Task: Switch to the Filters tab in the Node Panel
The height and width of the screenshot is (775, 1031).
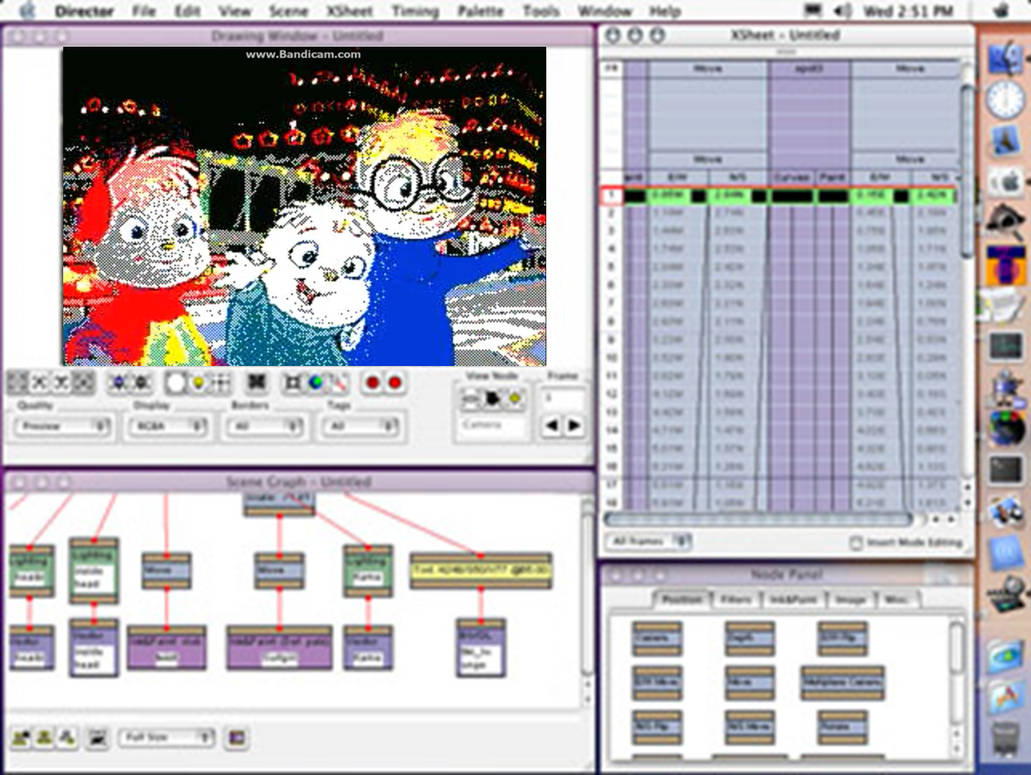Action: pyautogui.click(x=735, y=599)
